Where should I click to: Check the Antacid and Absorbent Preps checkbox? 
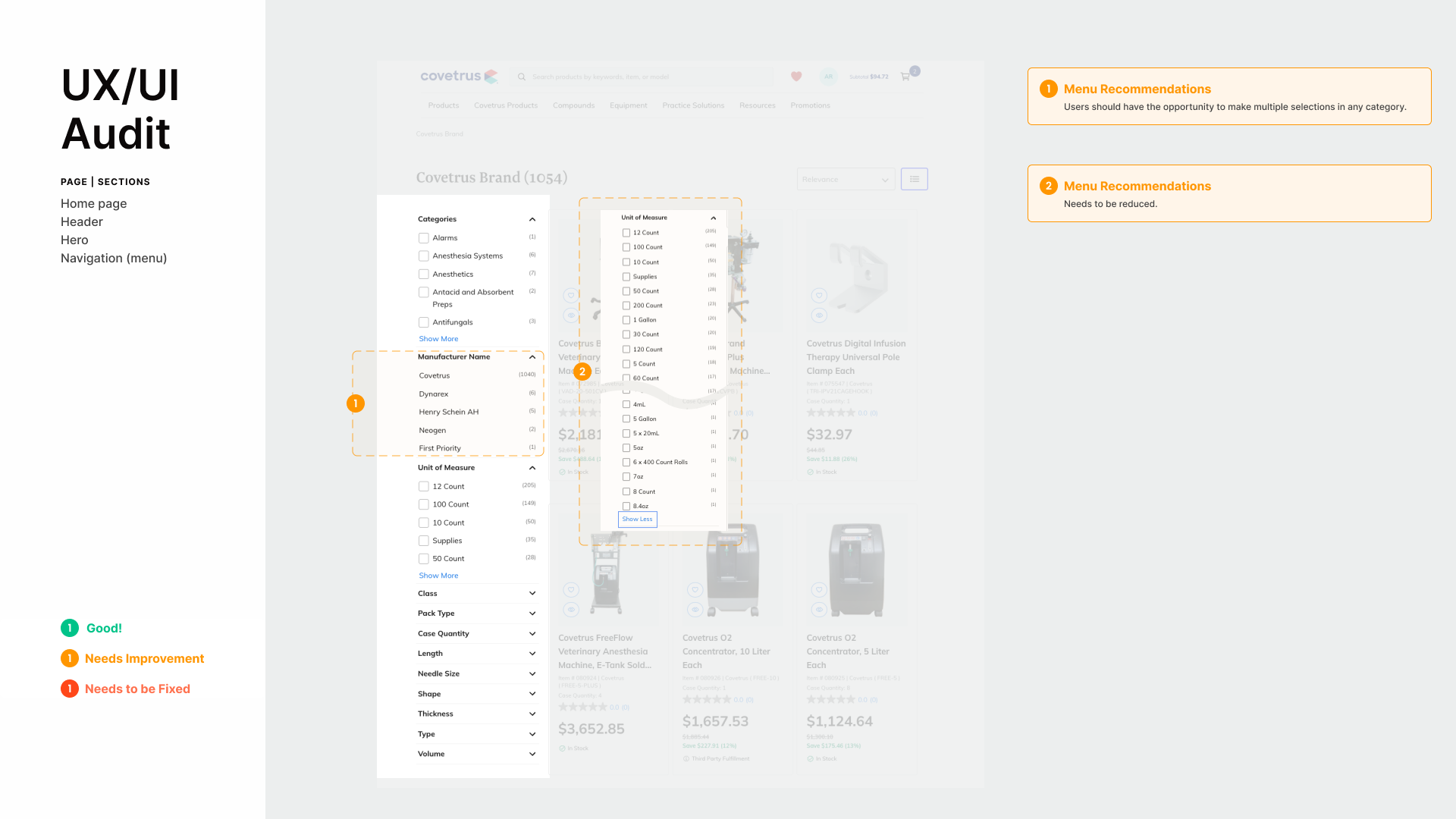point(424,293)
